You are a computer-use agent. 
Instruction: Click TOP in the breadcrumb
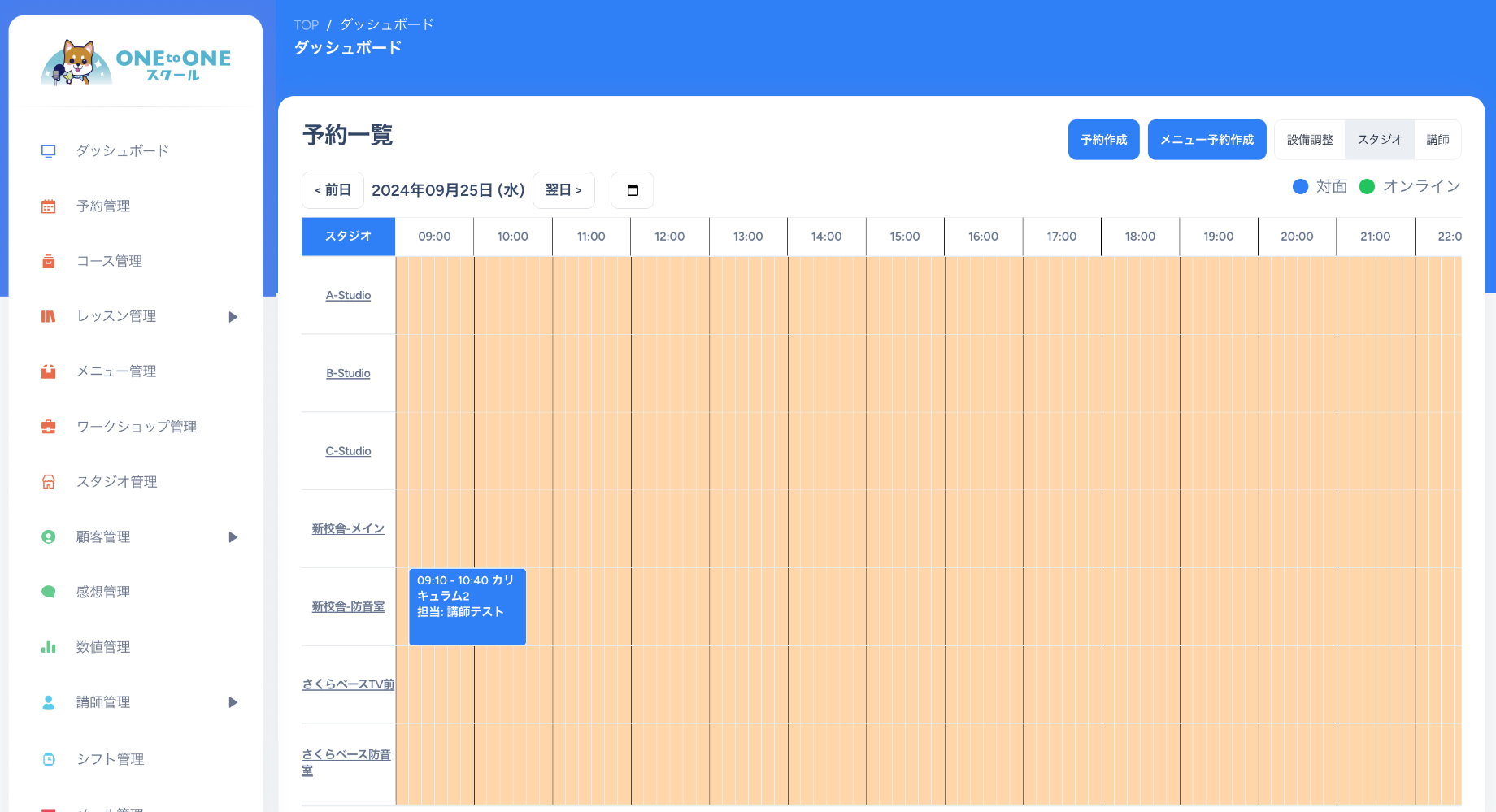point(306,25)
